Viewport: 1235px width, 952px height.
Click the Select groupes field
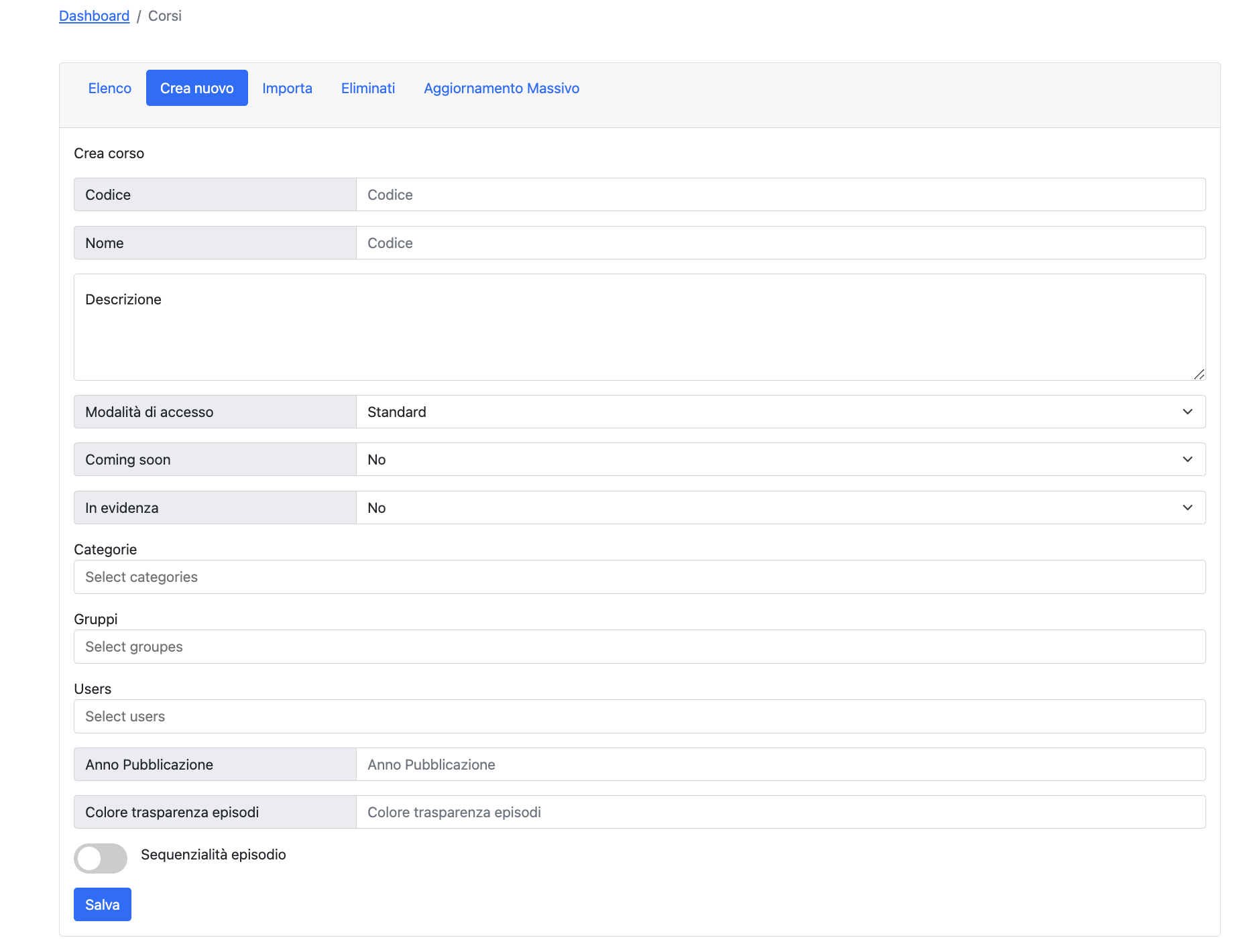pyautogui.click(x=639, y=647)
